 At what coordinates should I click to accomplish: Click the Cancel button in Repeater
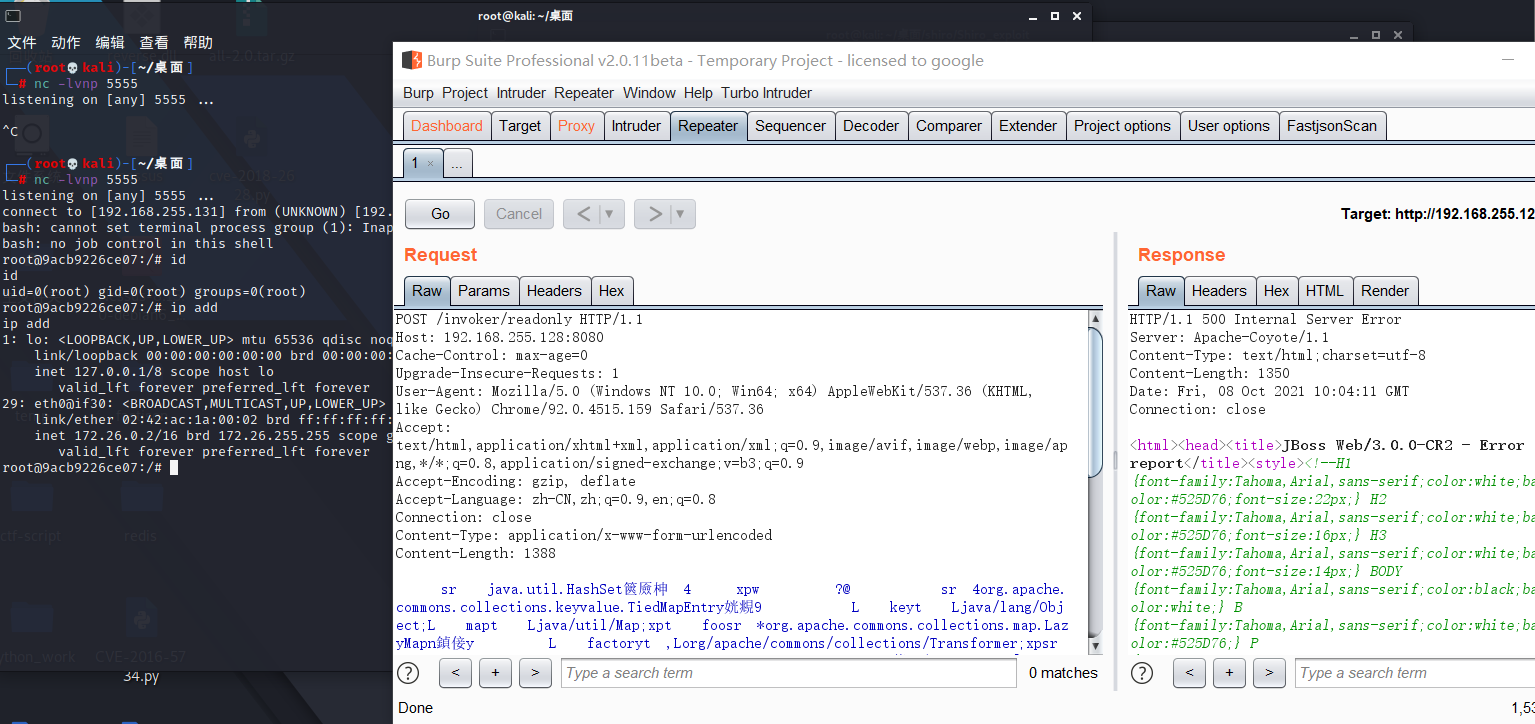519,214
